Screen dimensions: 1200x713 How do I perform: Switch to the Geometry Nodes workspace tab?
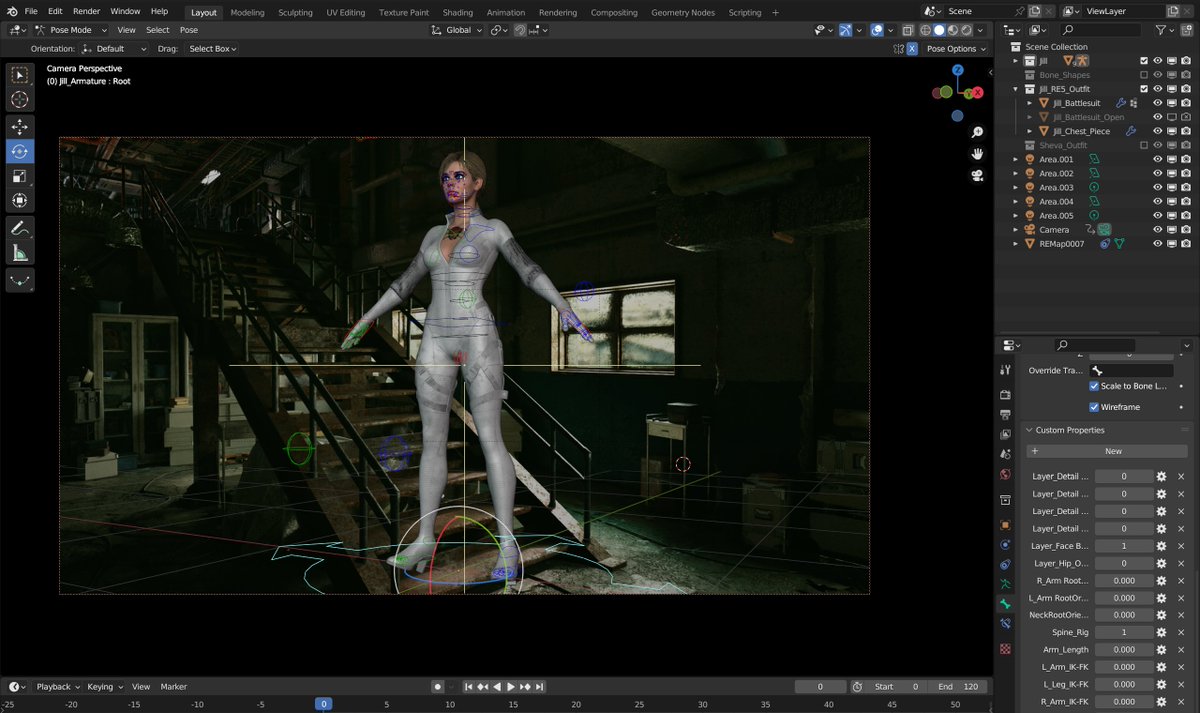(683, 12)
